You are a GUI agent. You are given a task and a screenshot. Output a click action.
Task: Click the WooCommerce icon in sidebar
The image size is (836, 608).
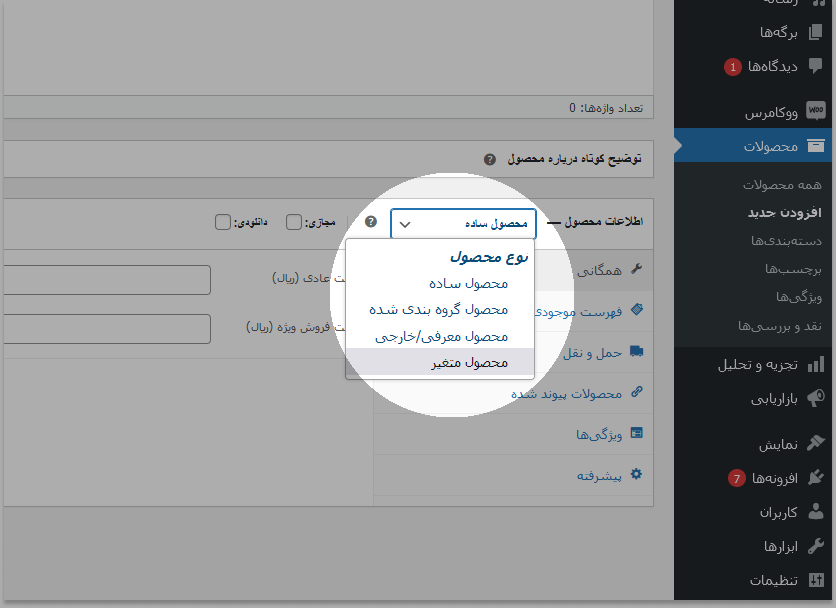coord(815,112)
